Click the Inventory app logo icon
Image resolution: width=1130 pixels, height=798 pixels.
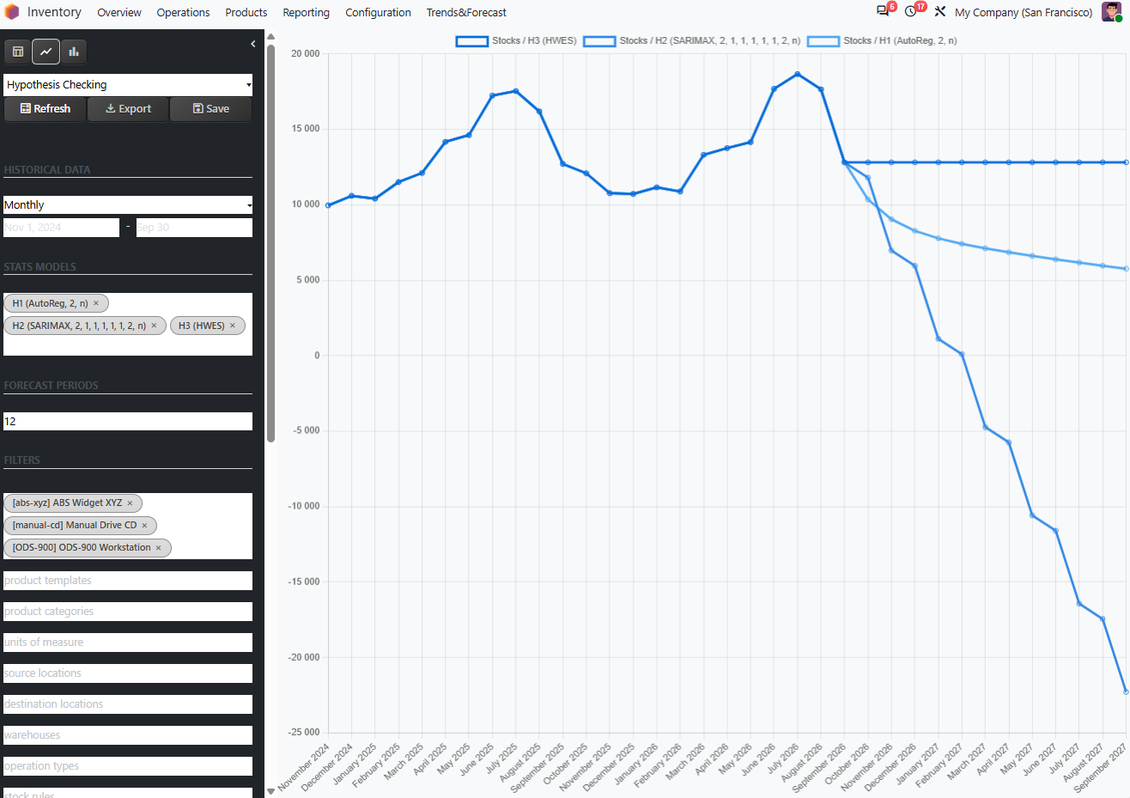click(12, 12)
